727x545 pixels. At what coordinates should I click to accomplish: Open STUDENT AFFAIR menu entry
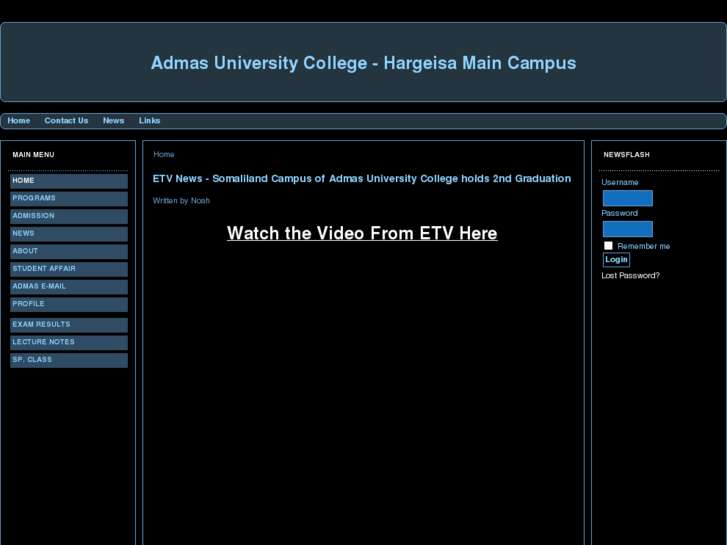[69, 269]
